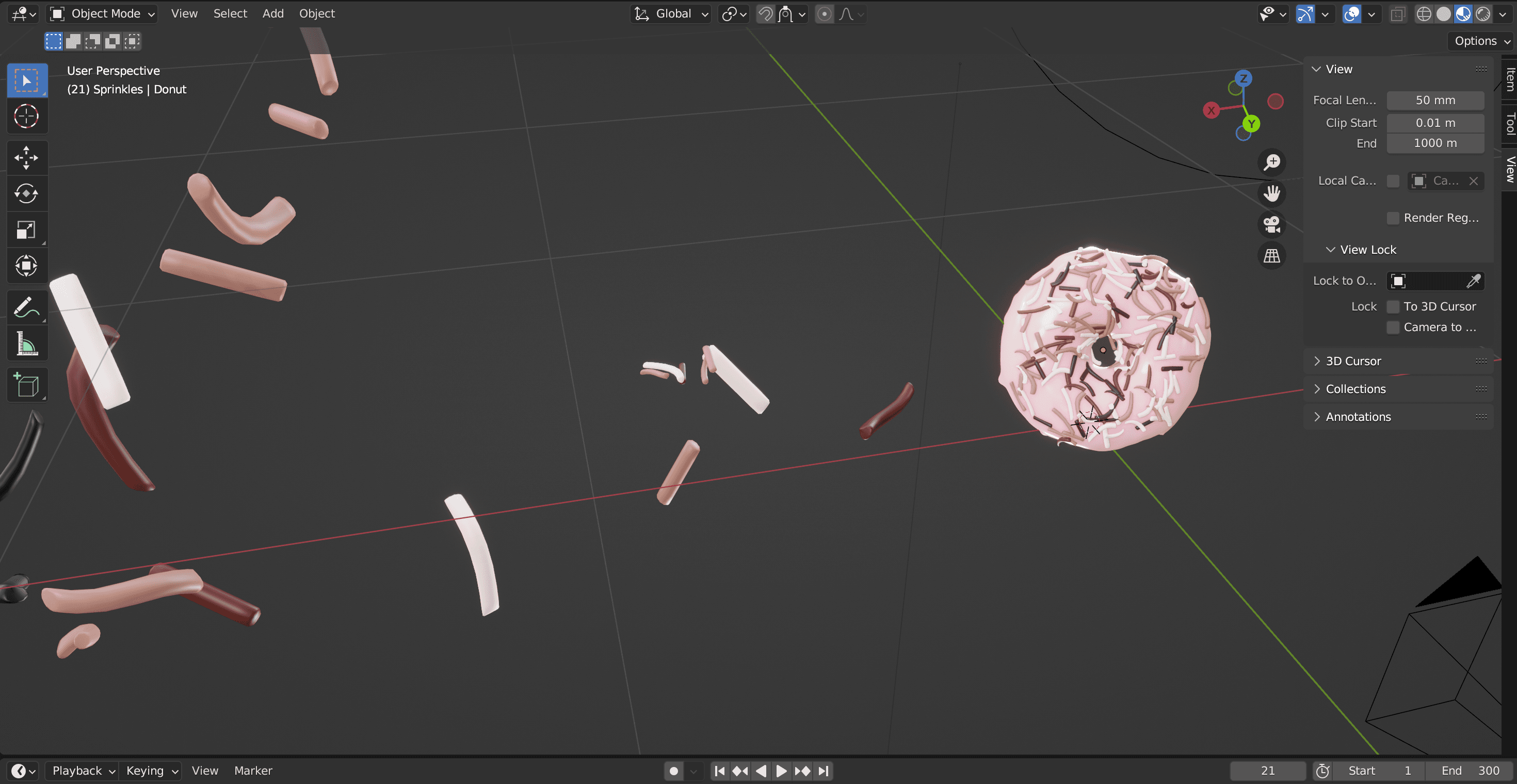Open the Options popover button

pos(1480,41)
